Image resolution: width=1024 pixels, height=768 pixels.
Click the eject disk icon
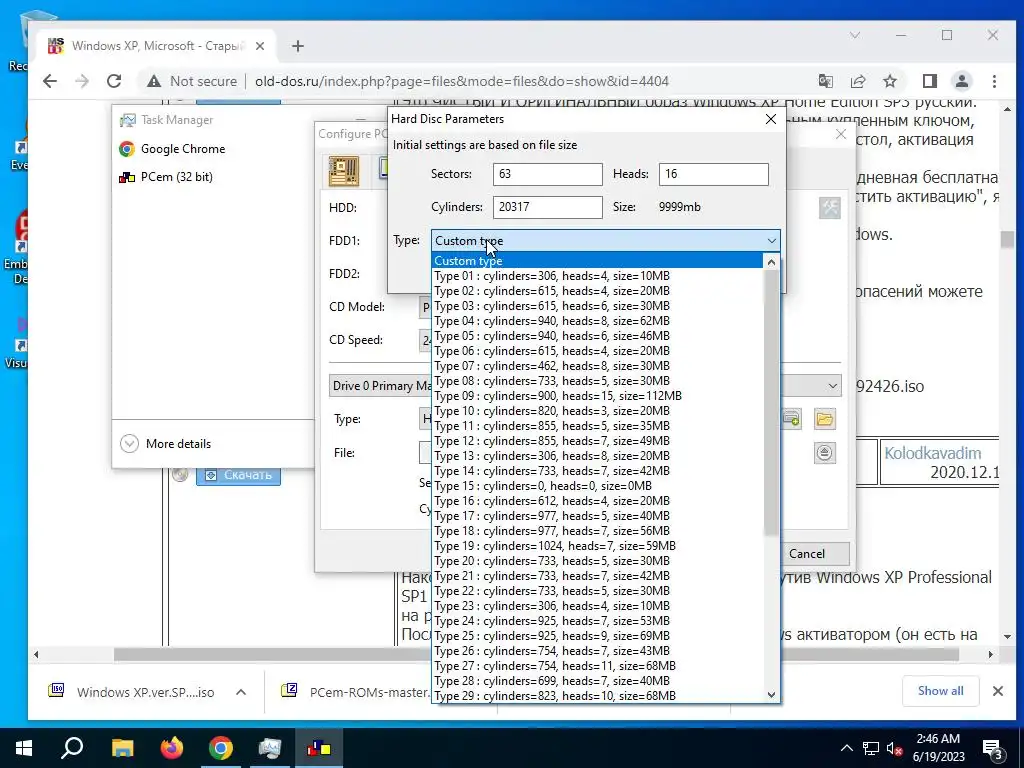[825, 453]
